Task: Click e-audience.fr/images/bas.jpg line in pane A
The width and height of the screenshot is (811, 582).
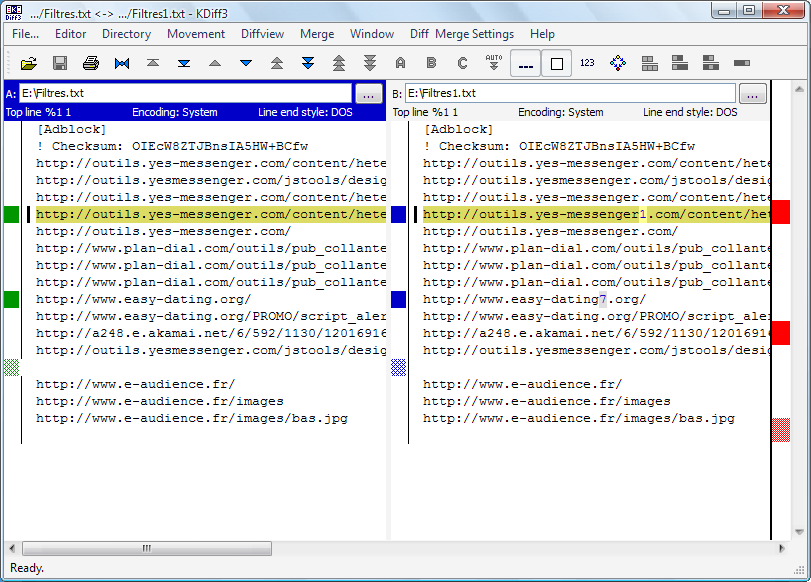Action: point(191,419)
